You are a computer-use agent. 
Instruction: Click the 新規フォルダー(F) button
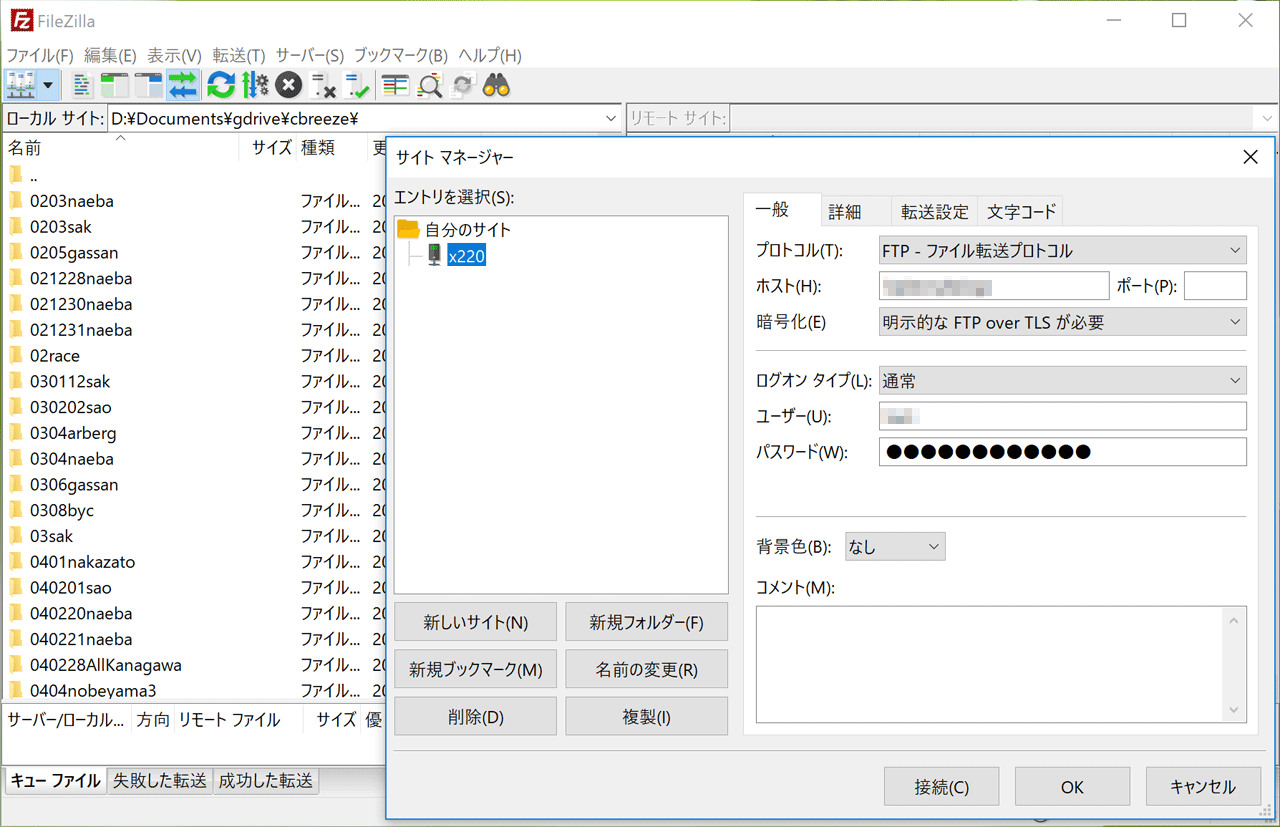(x=646, y=622)
